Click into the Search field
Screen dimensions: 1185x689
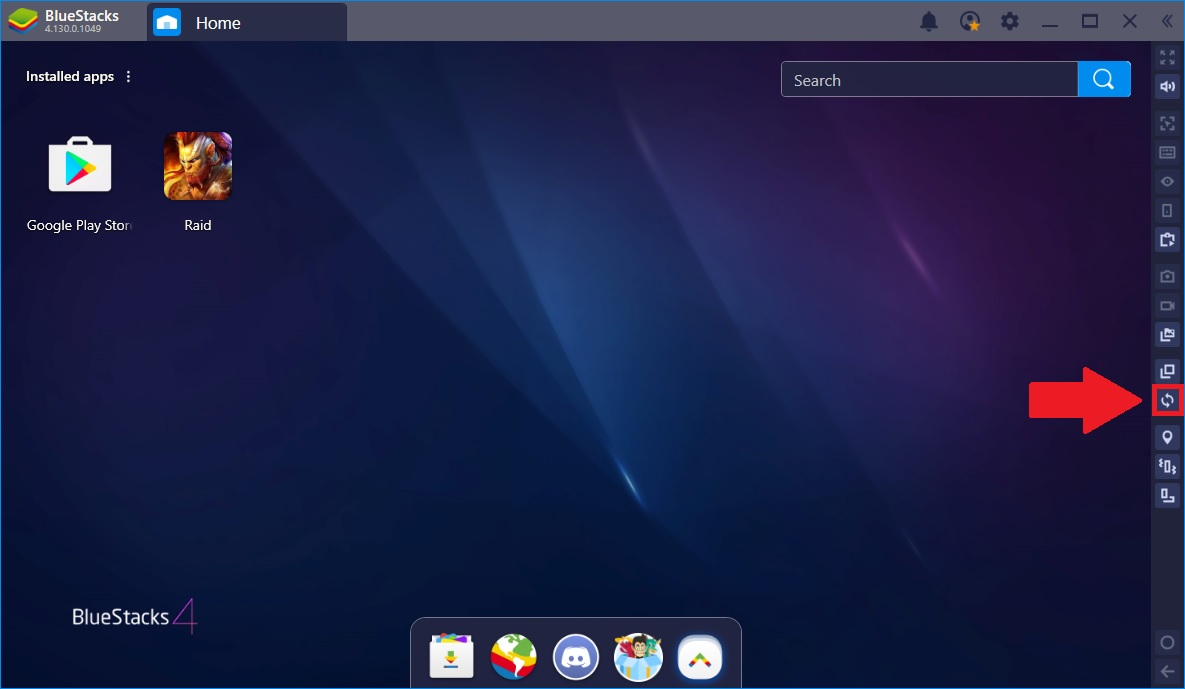pyautogui.click(x=929, y=79)
